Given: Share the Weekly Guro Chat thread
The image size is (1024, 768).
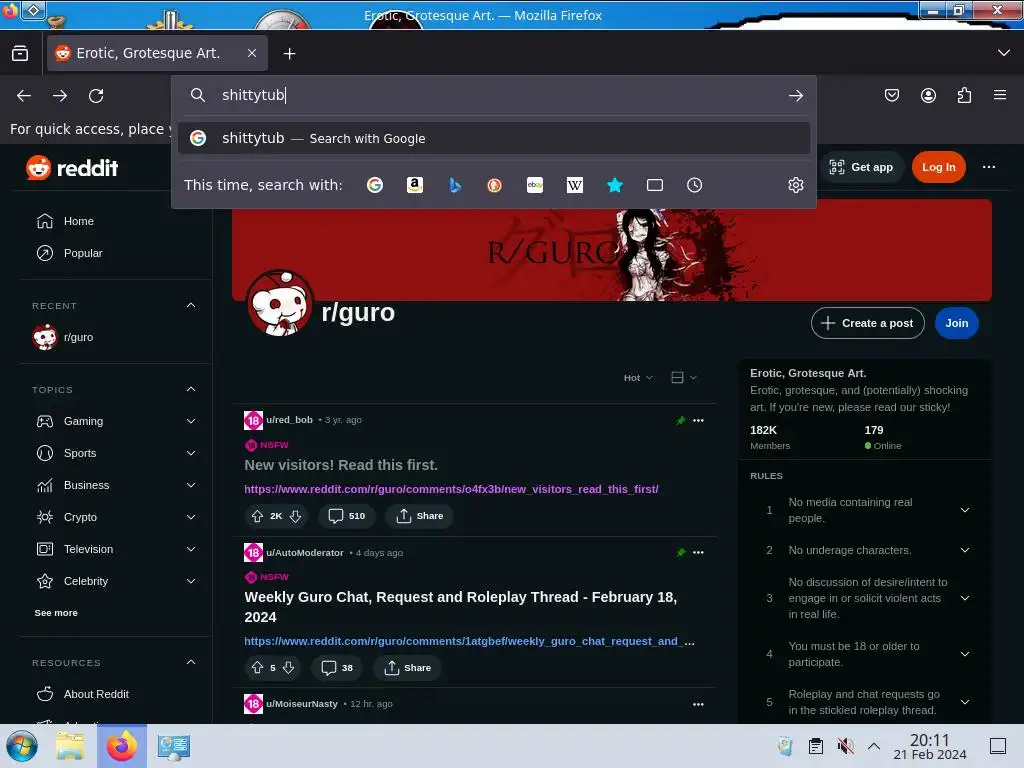Looking at the screenshot, I should tap(407, 668).
